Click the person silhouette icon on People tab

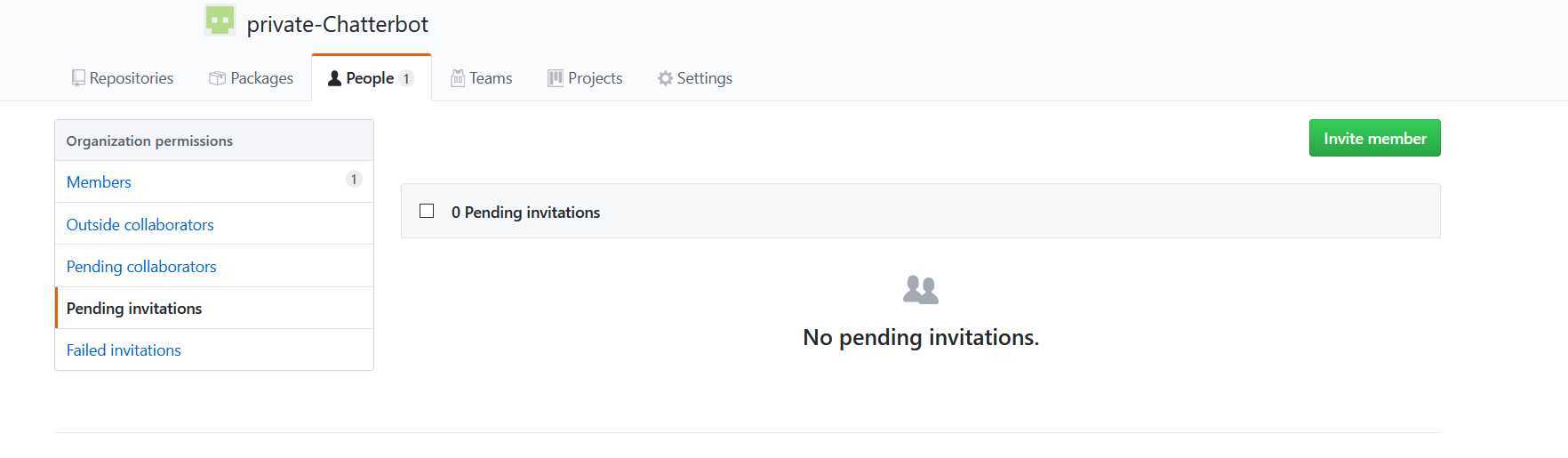click(x=334, y=78)
